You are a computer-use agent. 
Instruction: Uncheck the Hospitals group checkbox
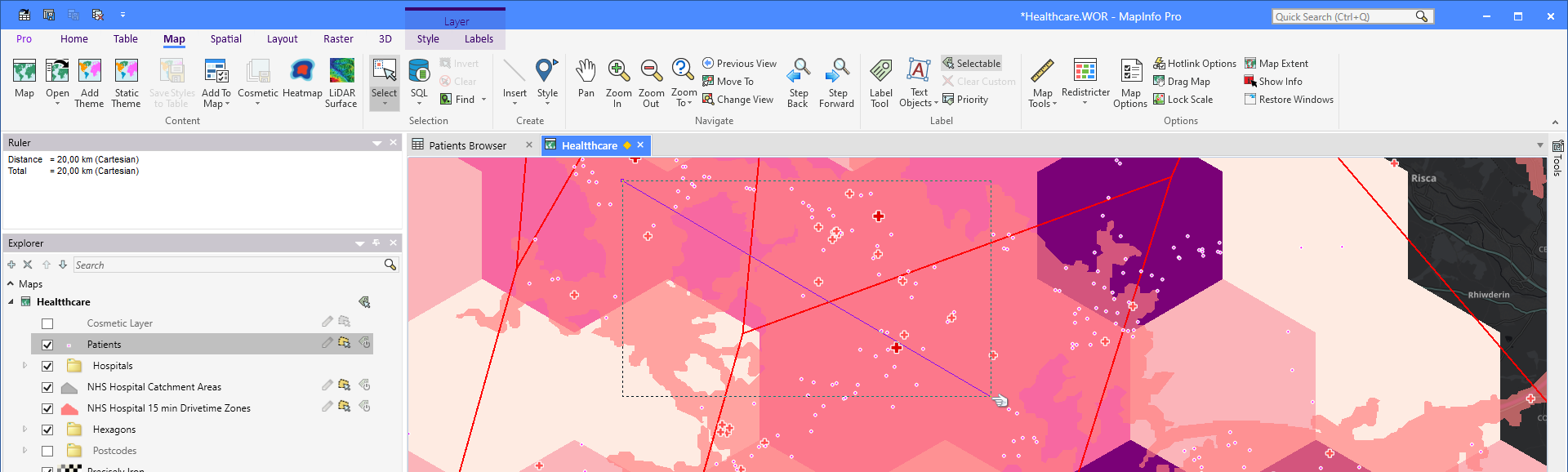pos(47,366)
